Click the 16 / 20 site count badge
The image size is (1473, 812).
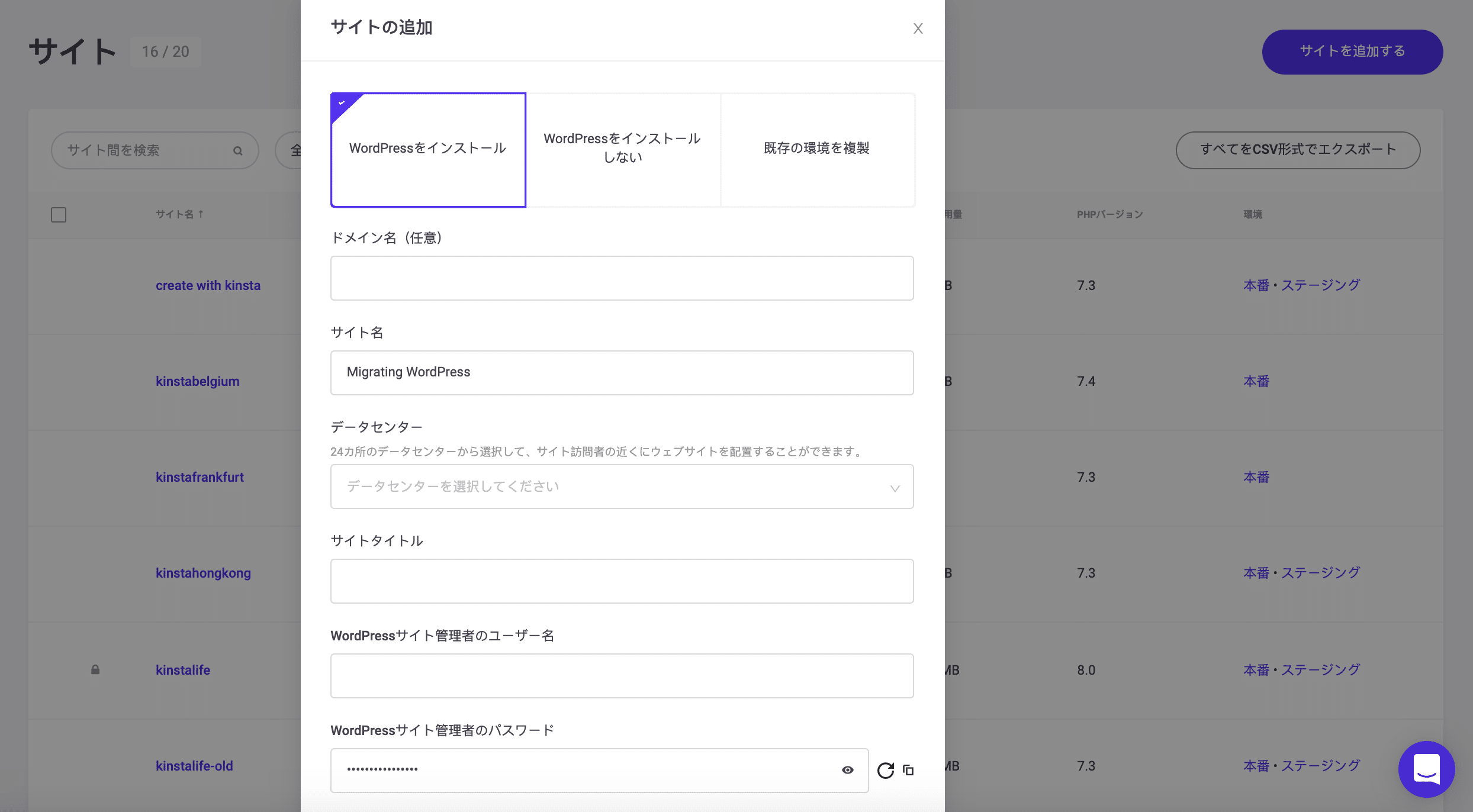[x=165, y=51]
